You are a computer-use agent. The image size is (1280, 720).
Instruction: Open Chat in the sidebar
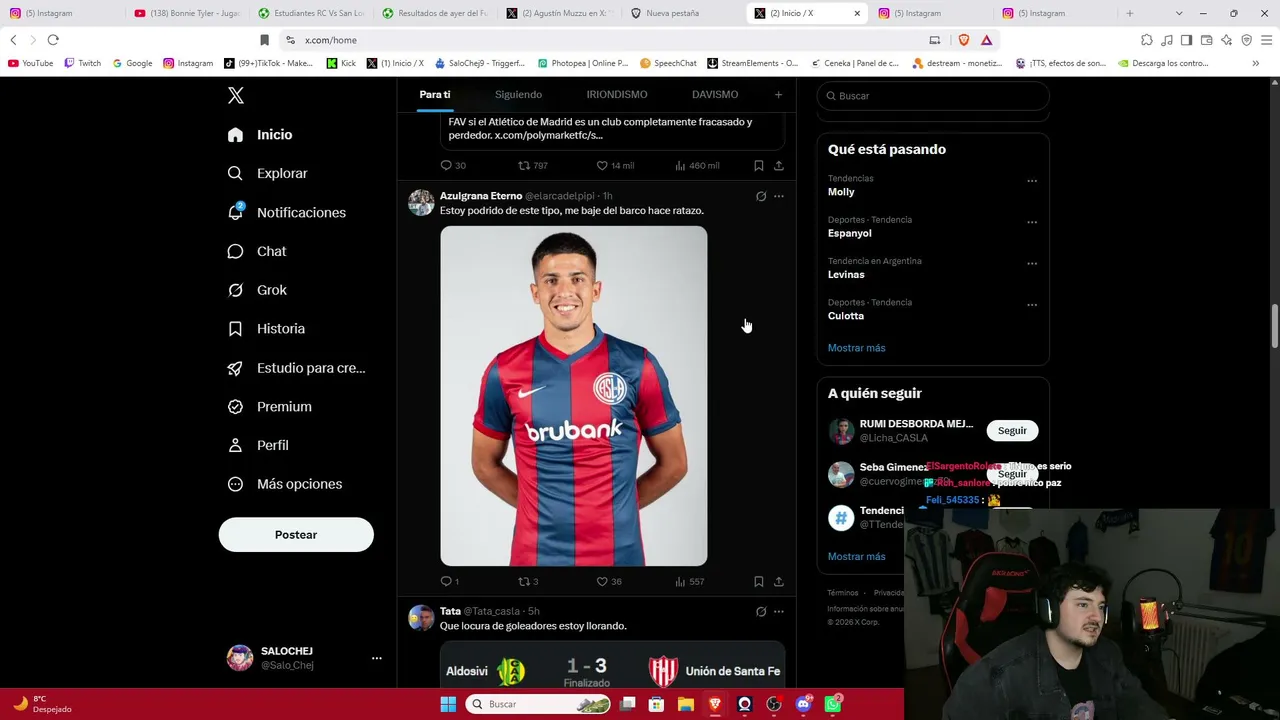point(256,251)
